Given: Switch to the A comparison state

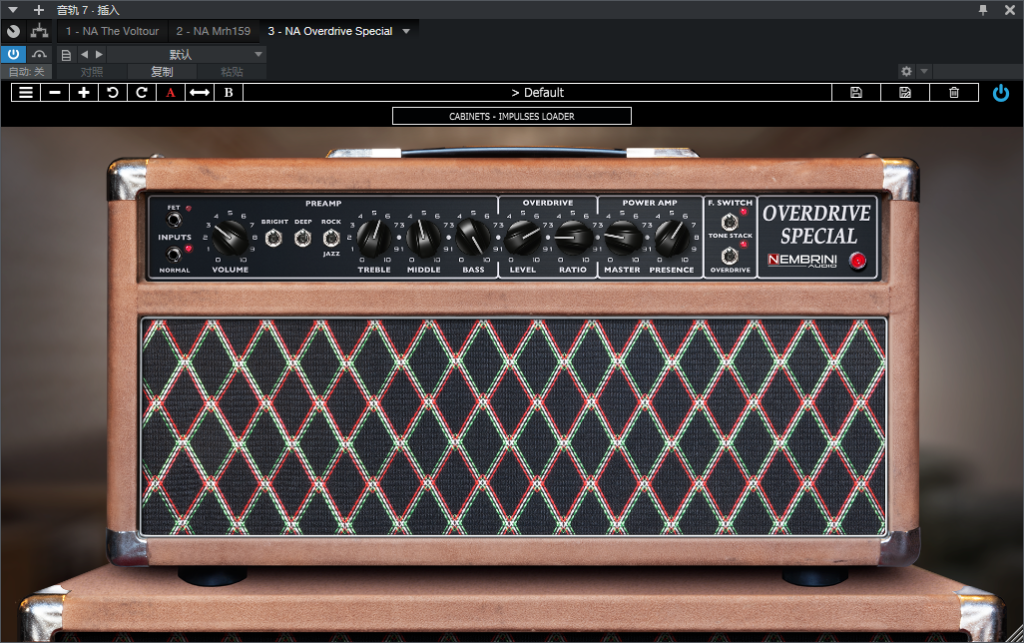Looking at the screenshot, I should (170, 93).
